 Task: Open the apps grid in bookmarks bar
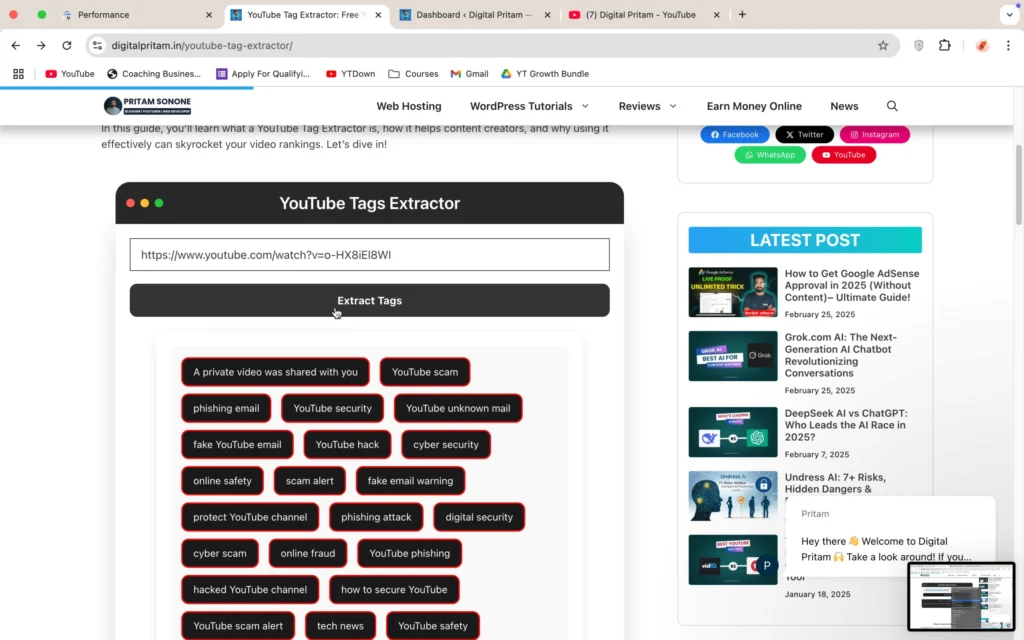click(x=18, y=74)
